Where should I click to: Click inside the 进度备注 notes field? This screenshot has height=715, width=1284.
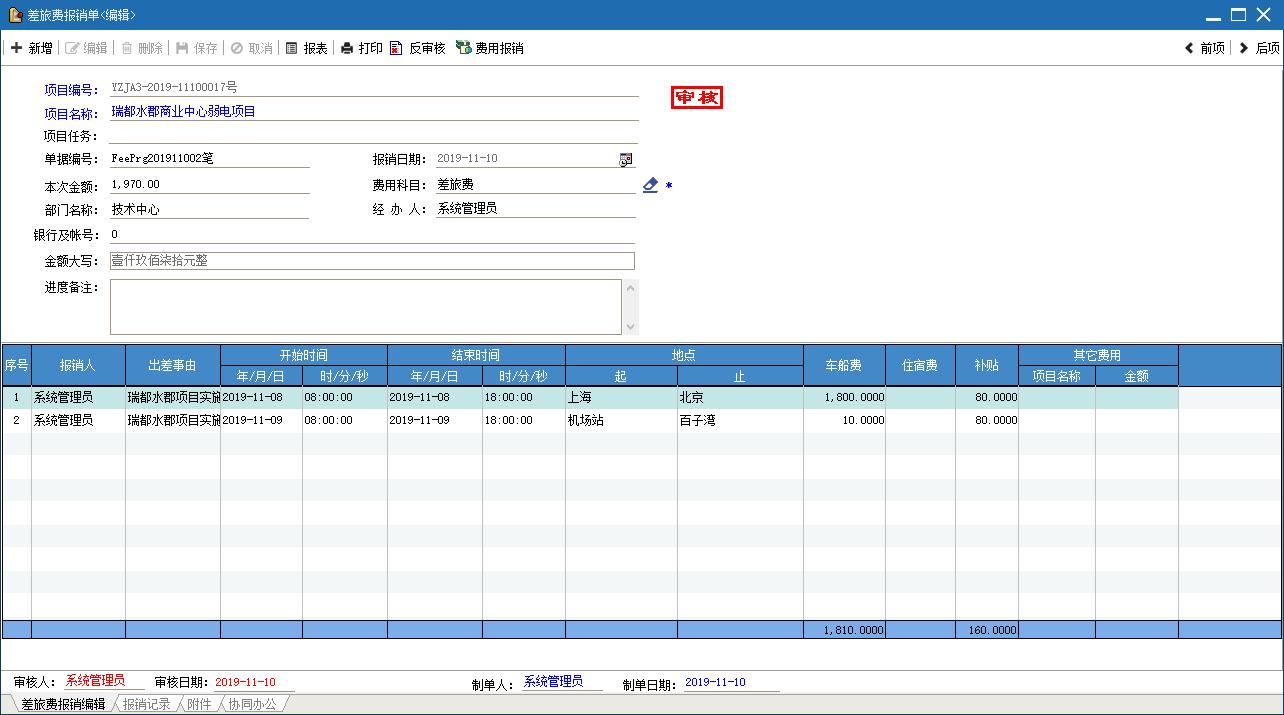(x=365, y=306)
